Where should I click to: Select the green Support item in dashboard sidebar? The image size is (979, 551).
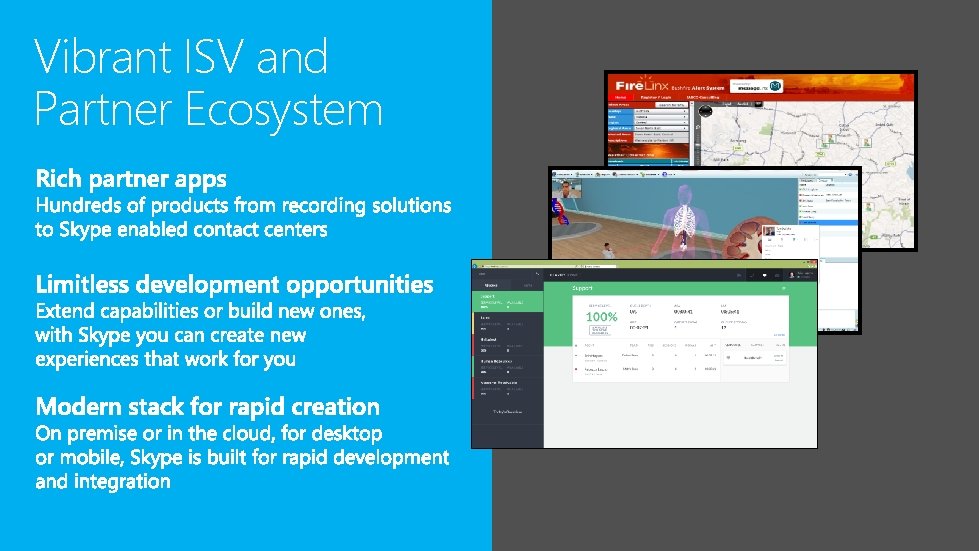click(508, 301)
